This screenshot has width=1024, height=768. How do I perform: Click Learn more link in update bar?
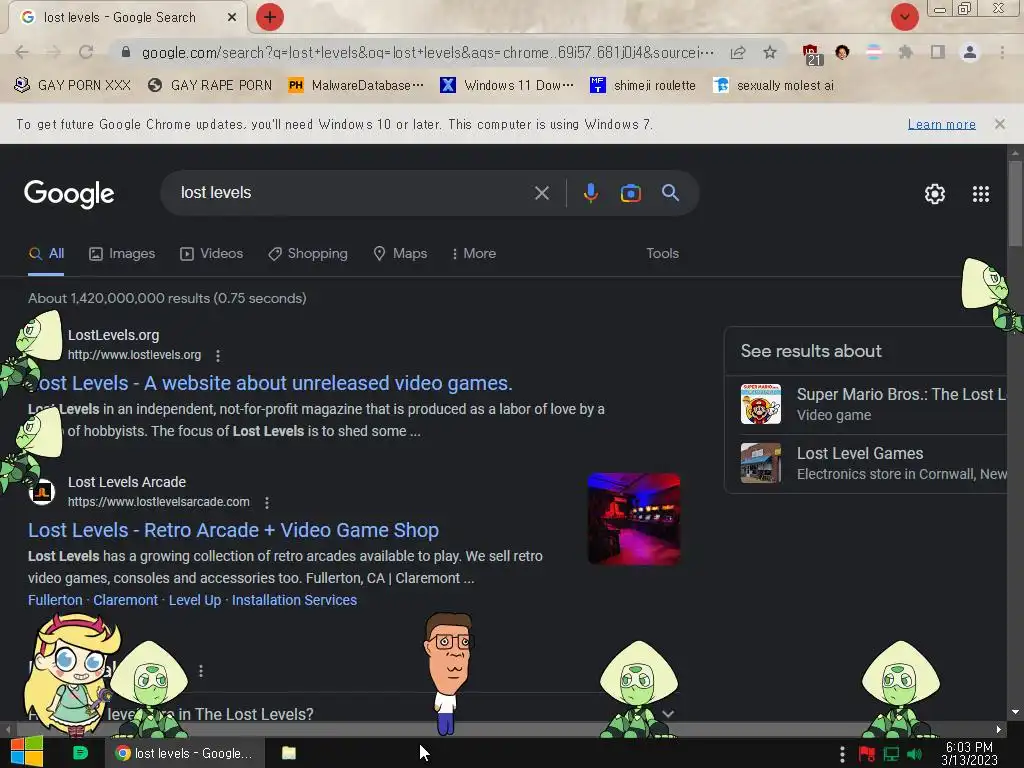[x=942, y=124]
